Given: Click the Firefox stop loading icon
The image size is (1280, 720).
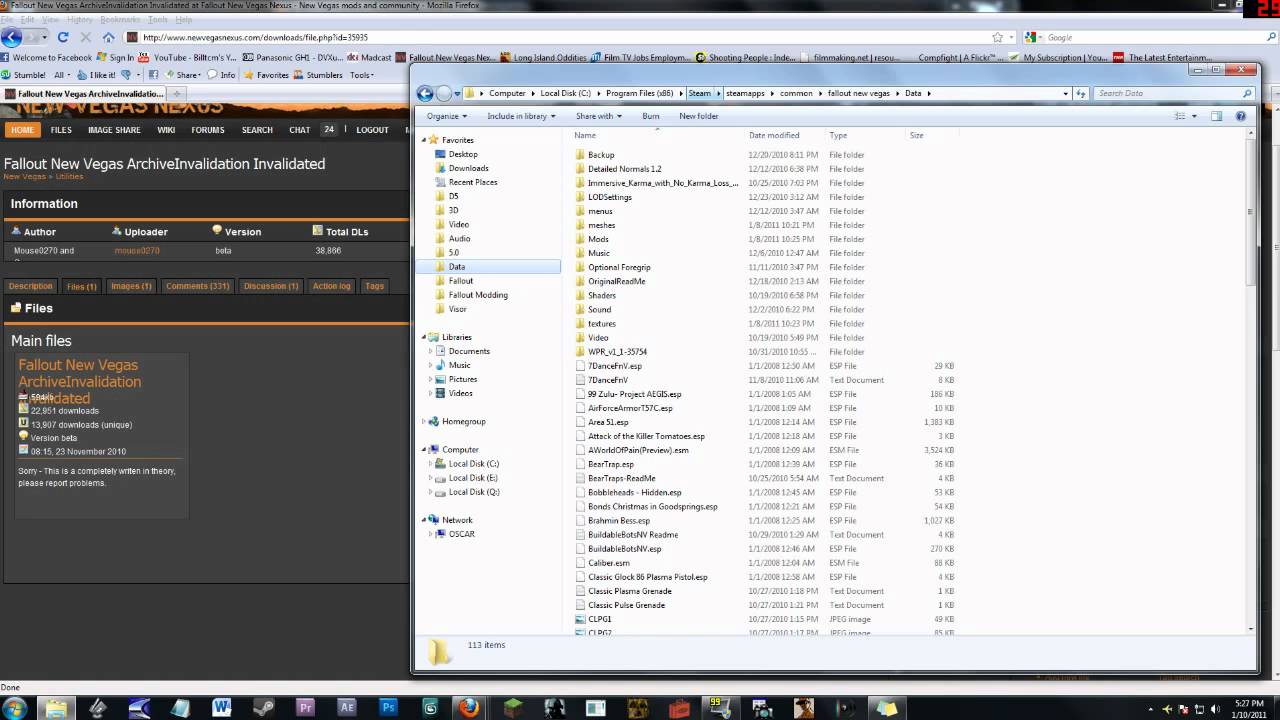Looking at the screenshot, I should (x=86, y=37).
